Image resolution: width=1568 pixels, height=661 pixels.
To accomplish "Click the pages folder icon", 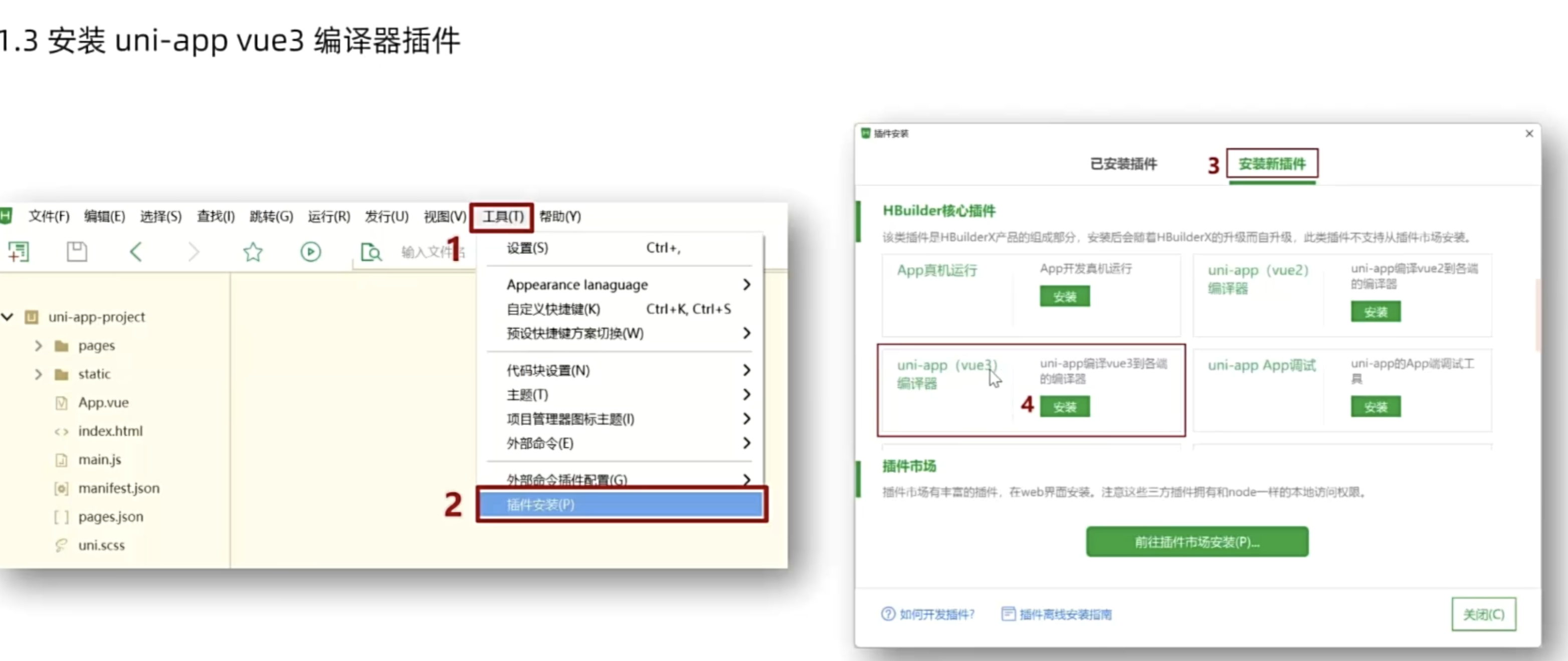I will pos(62,346).
